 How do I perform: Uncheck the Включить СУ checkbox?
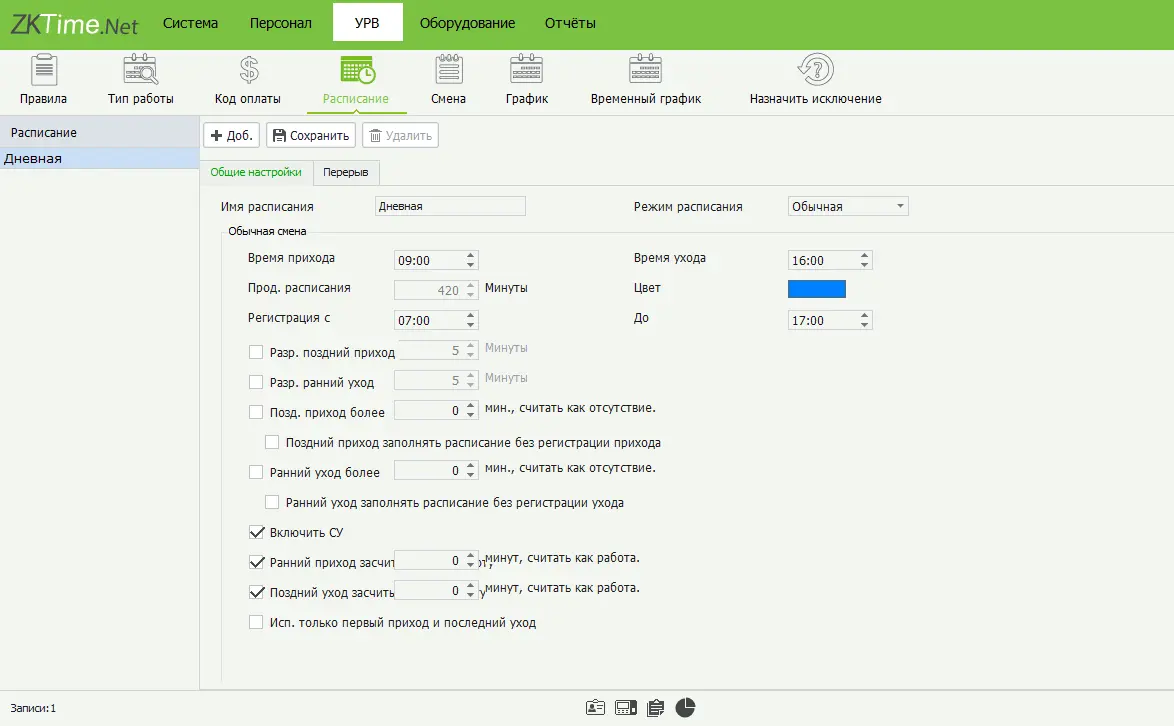(256, 532)
